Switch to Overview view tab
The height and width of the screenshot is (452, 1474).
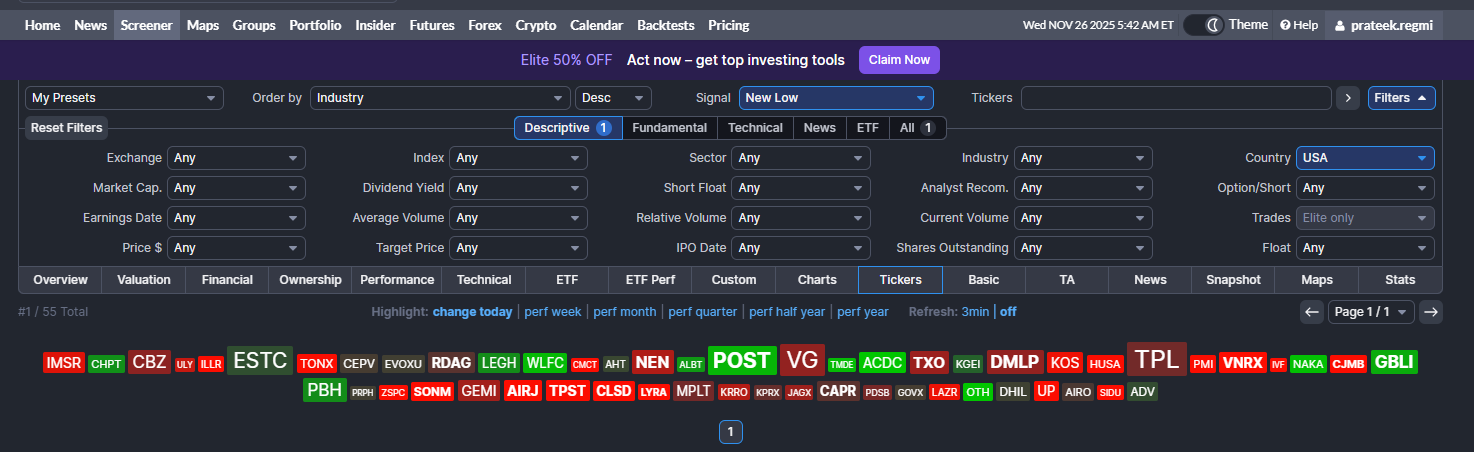pos(60,280)
